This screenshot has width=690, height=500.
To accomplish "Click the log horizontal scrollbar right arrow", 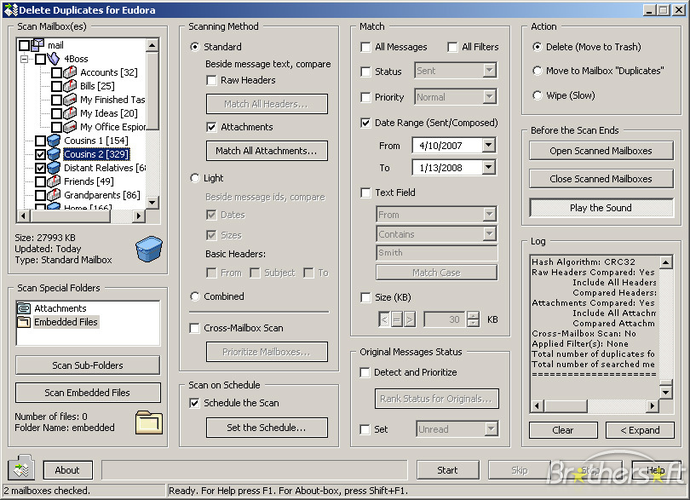I will [x=652, y=405].
